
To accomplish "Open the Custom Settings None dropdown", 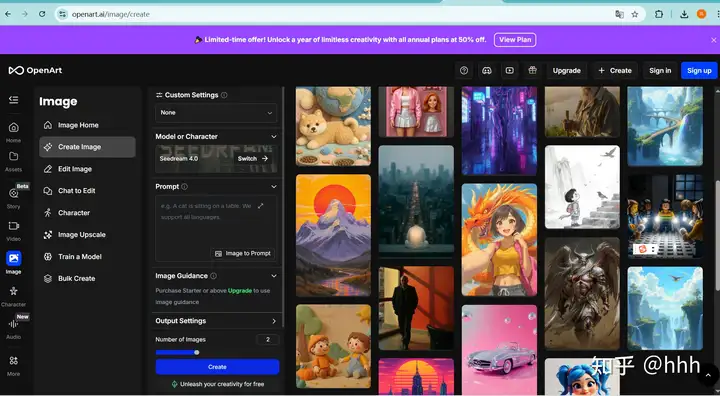I will click(x=216, y=113).
